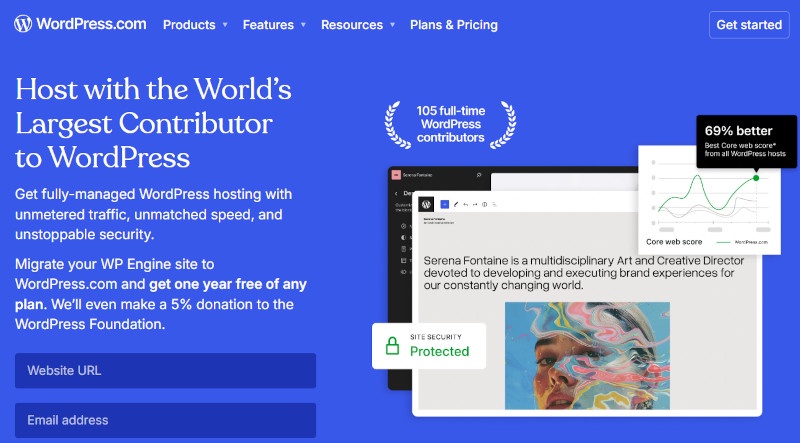This screenshot has height=443, width=800.
Task: Click the Core web score label
Action: click(x=674, y=242)
